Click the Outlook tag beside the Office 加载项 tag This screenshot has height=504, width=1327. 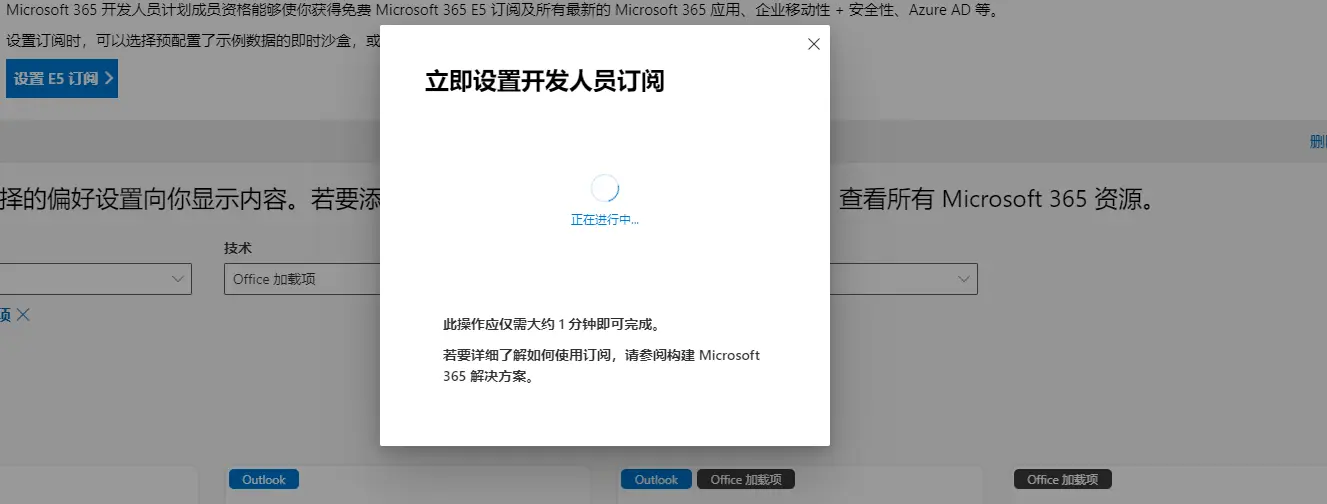656,479
